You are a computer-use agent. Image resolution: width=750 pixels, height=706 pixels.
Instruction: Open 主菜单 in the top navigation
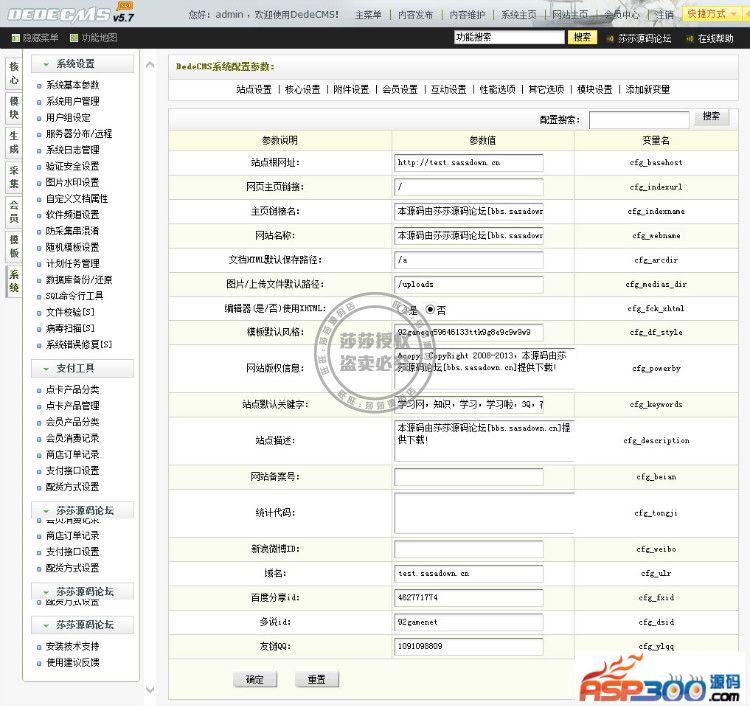coord(368,15)
